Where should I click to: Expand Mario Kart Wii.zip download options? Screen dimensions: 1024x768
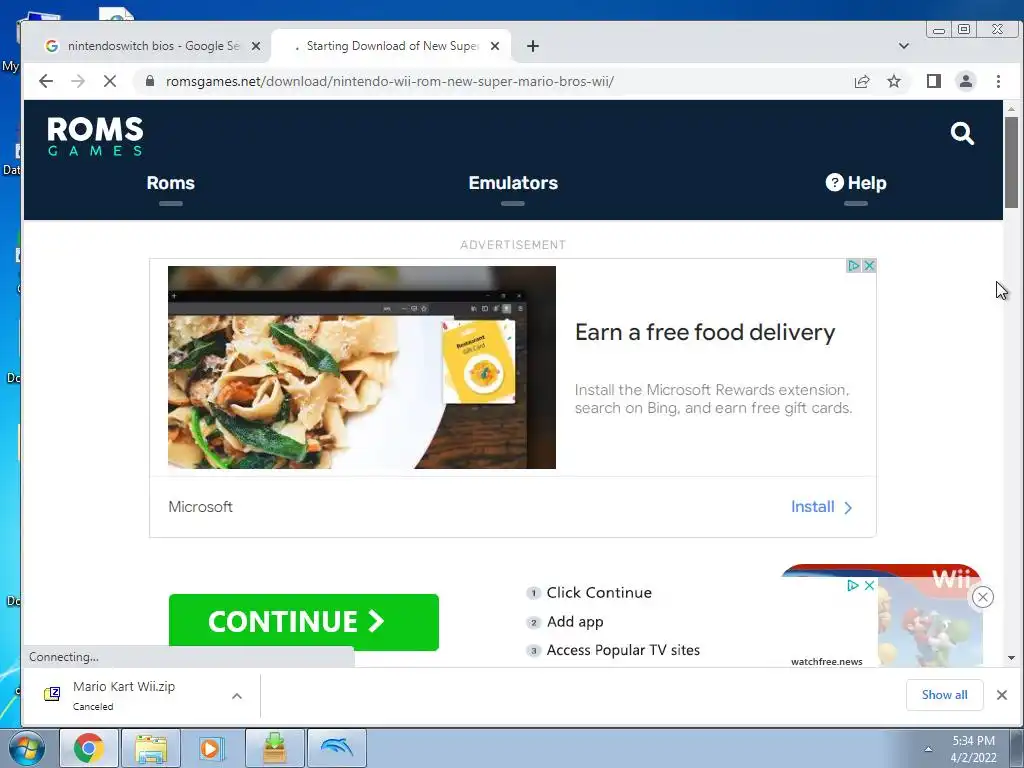[x=237, y=696]
